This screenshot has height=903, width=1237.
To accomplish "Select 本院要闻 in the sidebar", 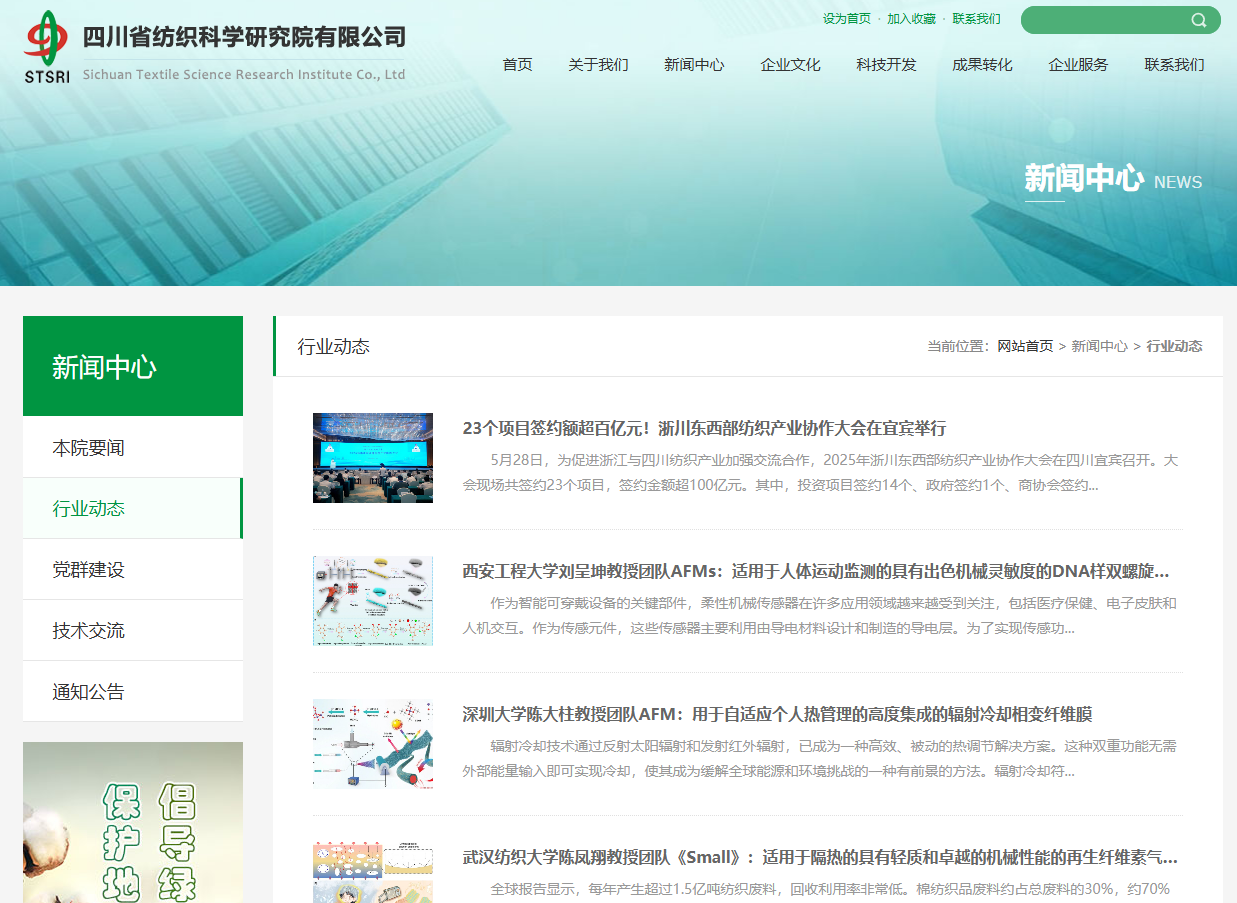I will (x=133, y=447).
